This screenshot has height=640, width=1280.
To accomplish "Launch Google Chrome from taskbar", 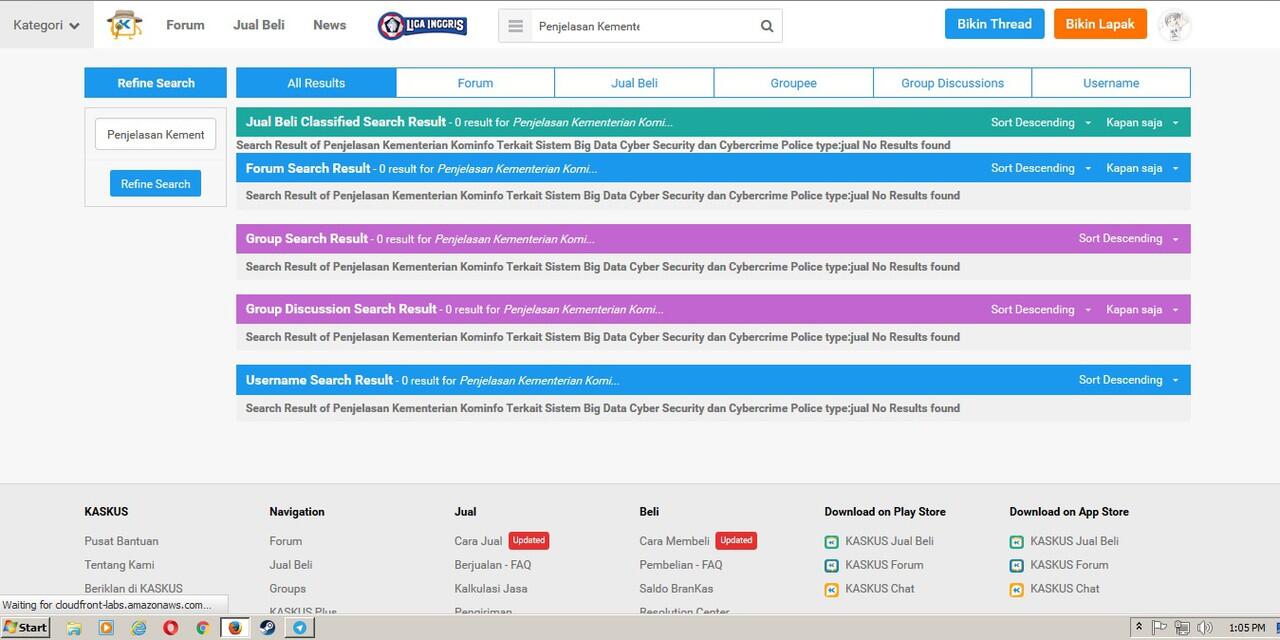I will 203,628.
